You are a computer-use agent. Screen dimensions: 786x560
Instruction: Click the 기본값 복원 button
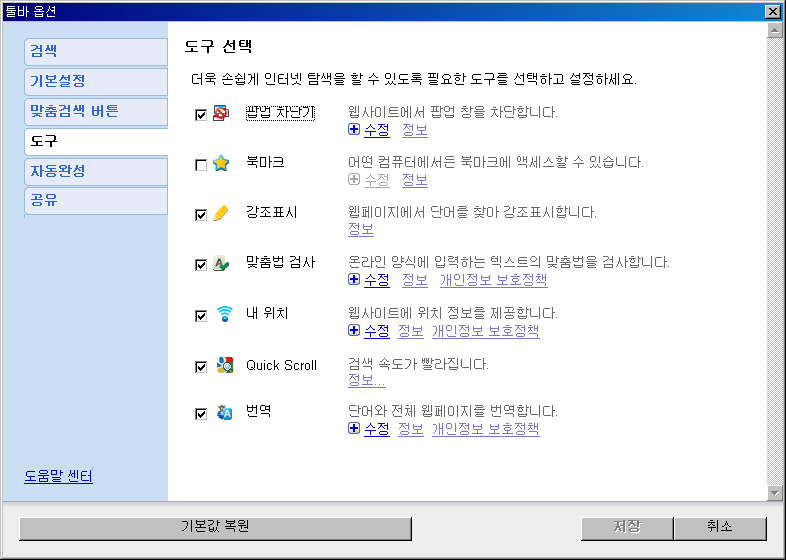coord(216,528)
